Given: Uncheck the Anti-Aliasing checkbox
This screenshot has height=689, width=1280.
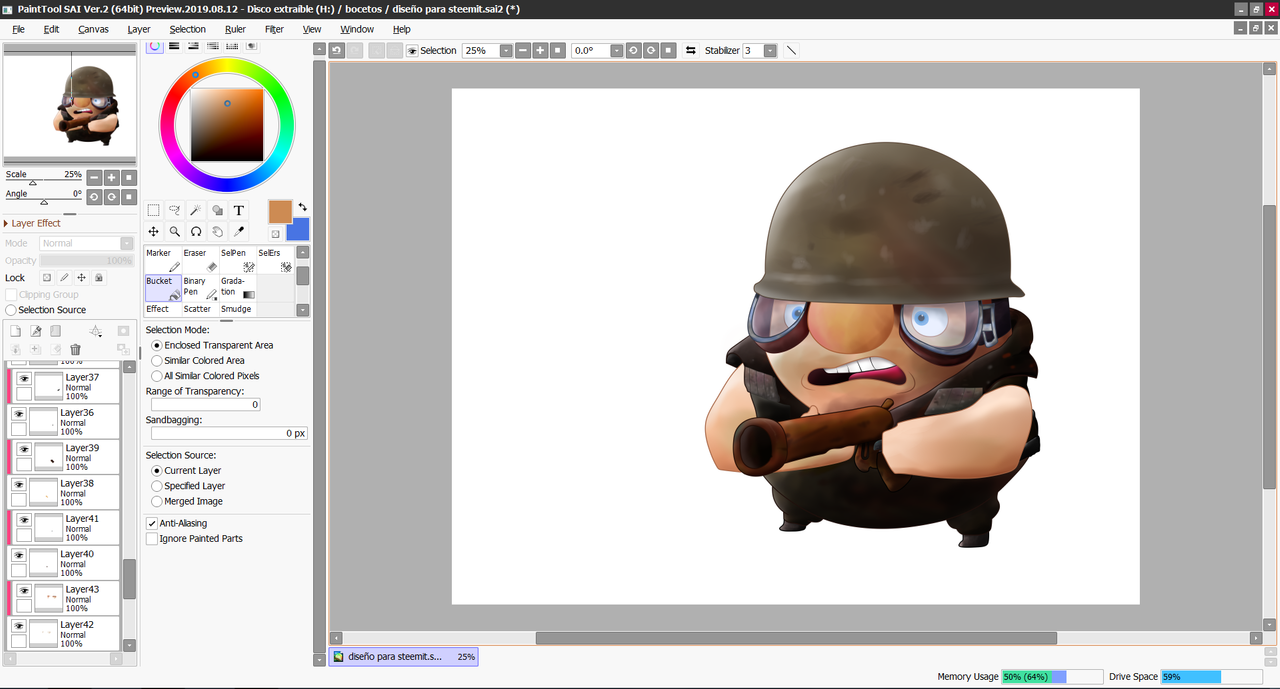Looking at the screenshot, I should pos(152,523).
